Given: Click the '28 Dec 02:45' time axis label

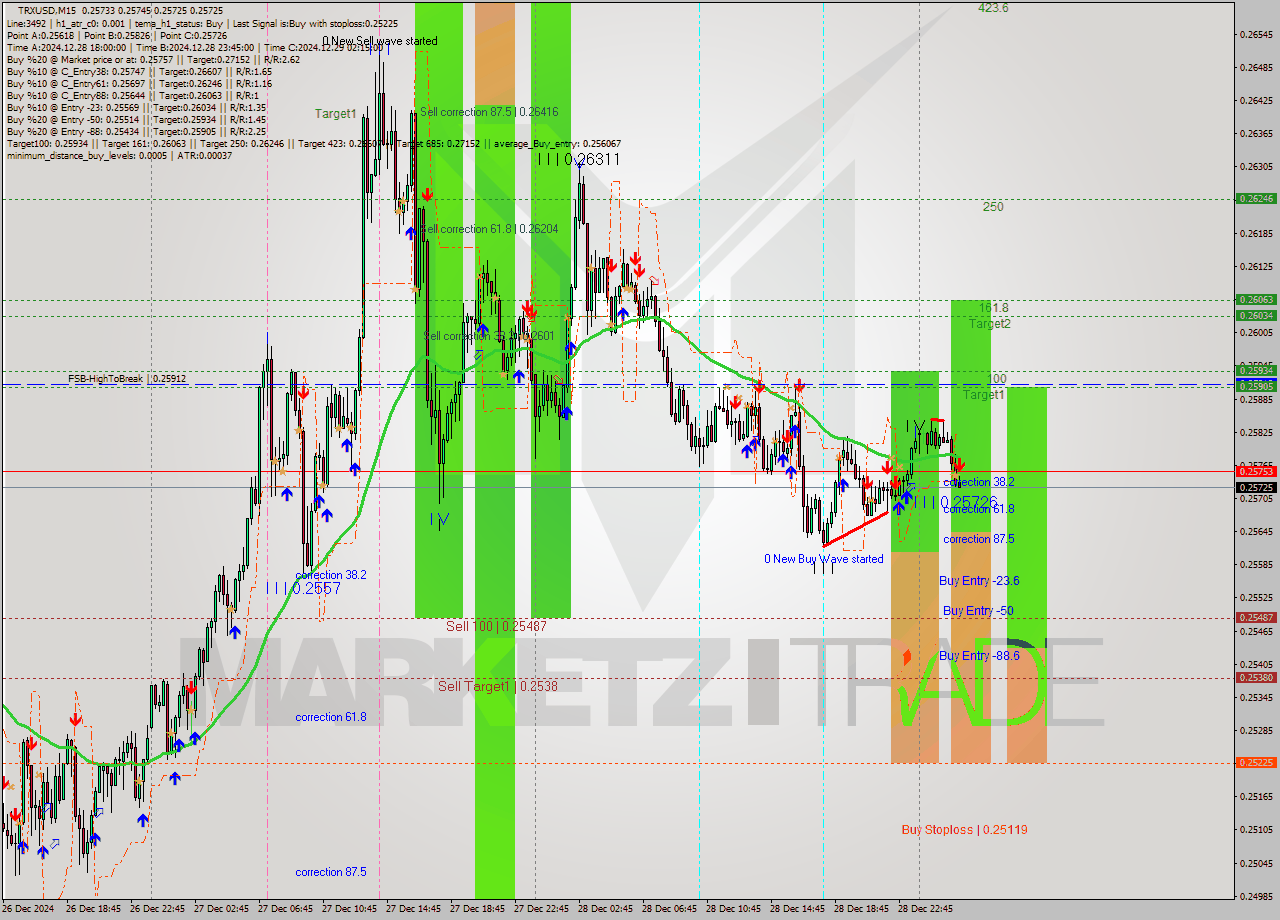Looking at the screenshot, I should click(606, 909).
